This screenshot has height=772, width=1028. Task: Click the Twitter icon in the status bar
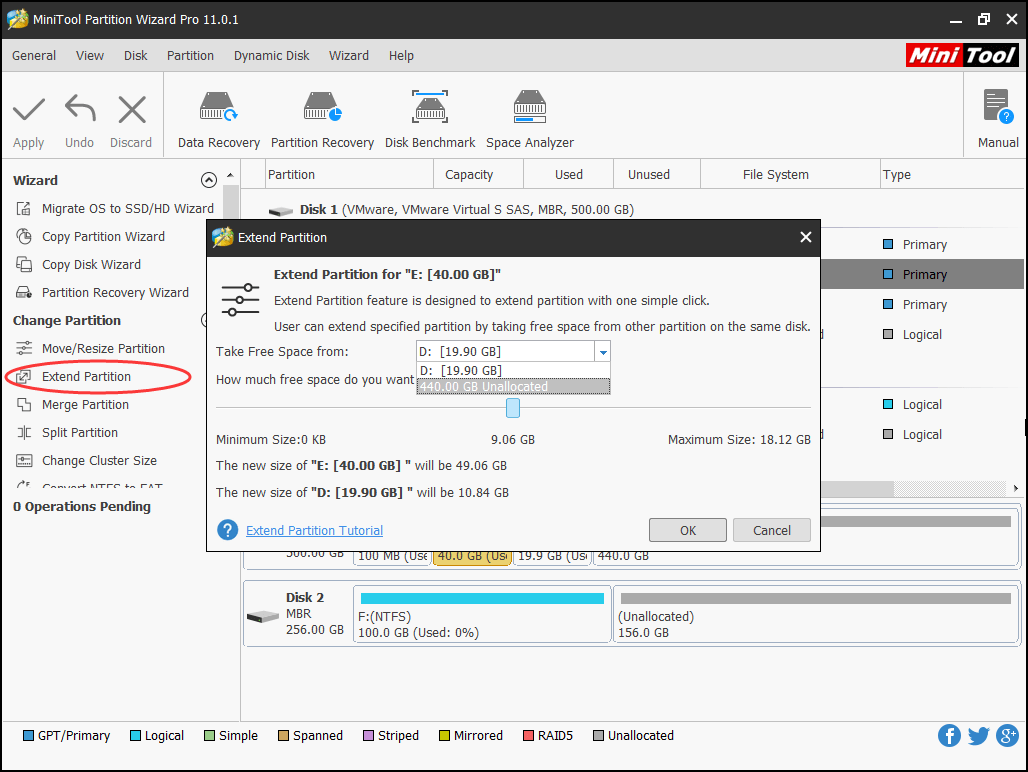[978, 736]
